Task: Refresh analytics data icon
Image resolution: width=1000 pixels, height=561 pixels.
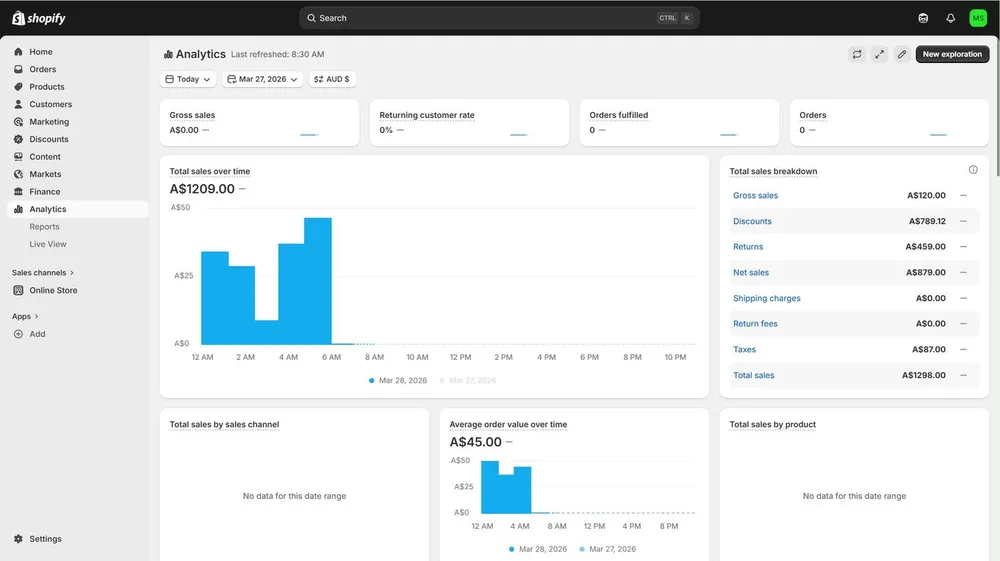Action: 857,54
